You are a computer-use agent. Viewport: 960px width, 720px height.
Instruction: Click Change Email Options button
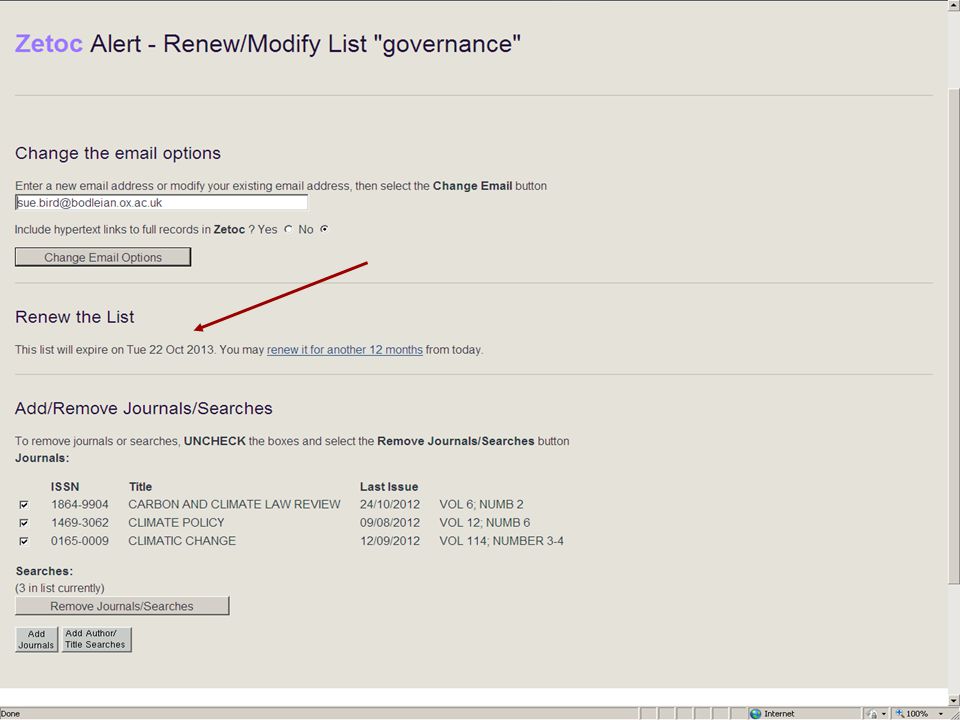[x=103, y=257]
